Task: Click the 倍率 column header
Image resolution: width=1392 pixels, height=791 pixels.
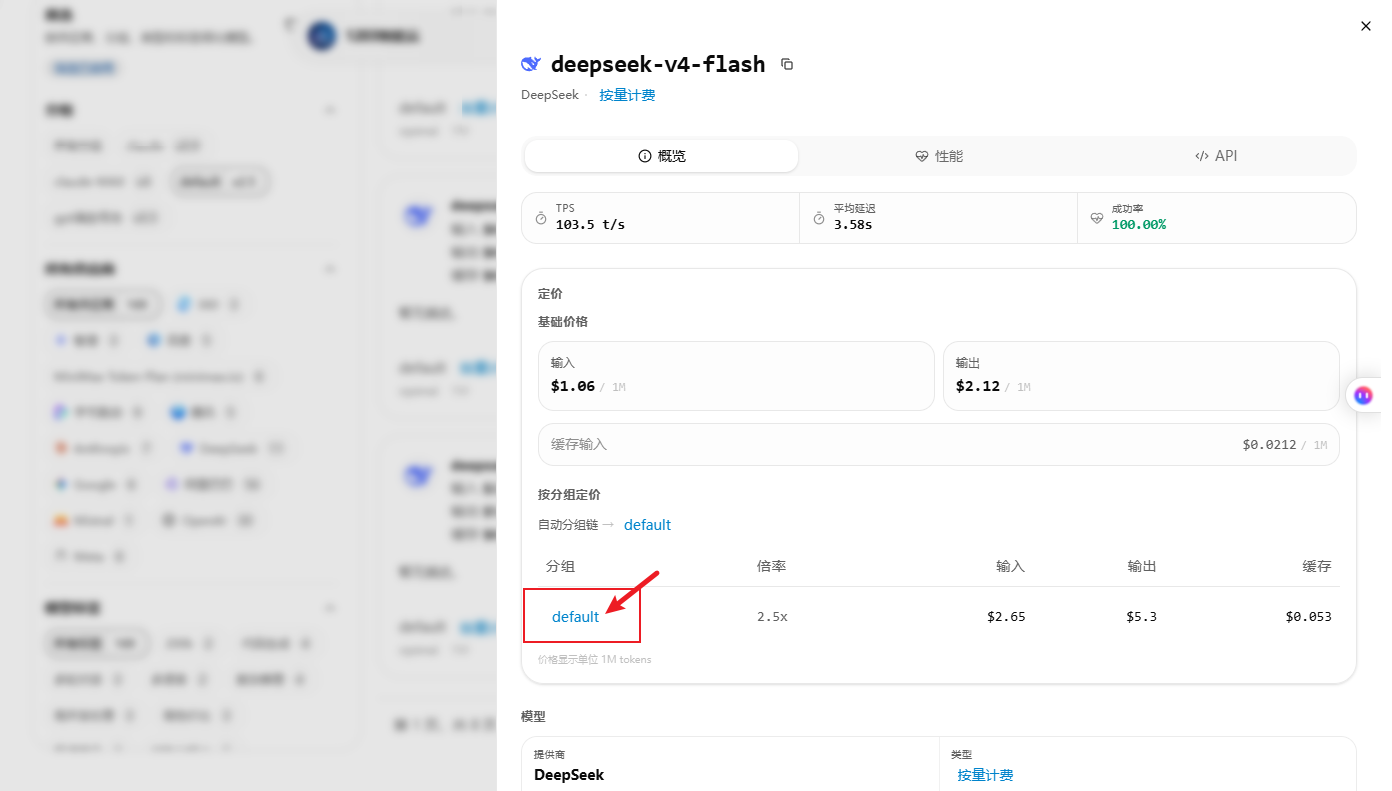Action: pos(771,566)
